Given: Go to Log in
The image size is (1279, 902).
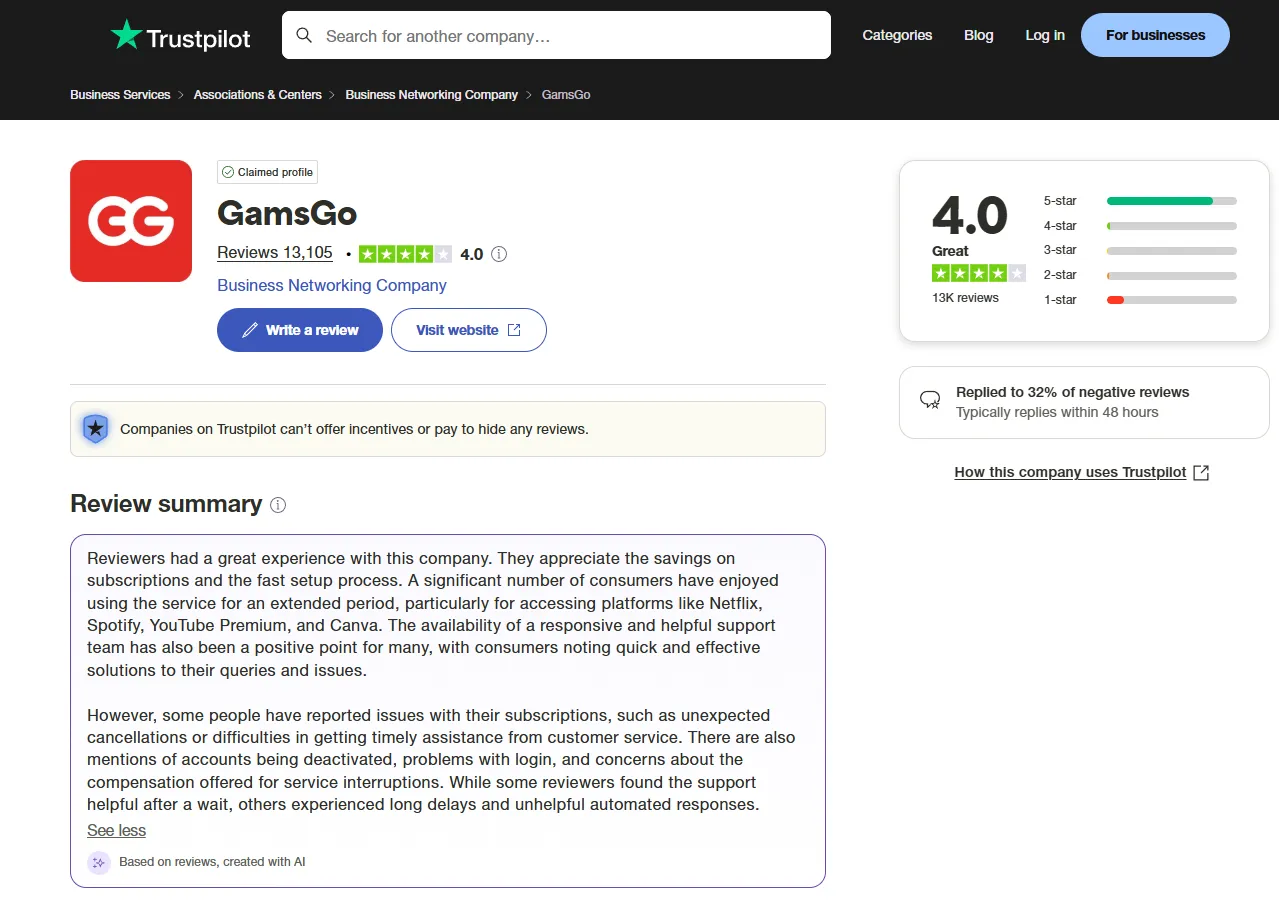Looking at the screenshot, I should tap(1045, 35).
